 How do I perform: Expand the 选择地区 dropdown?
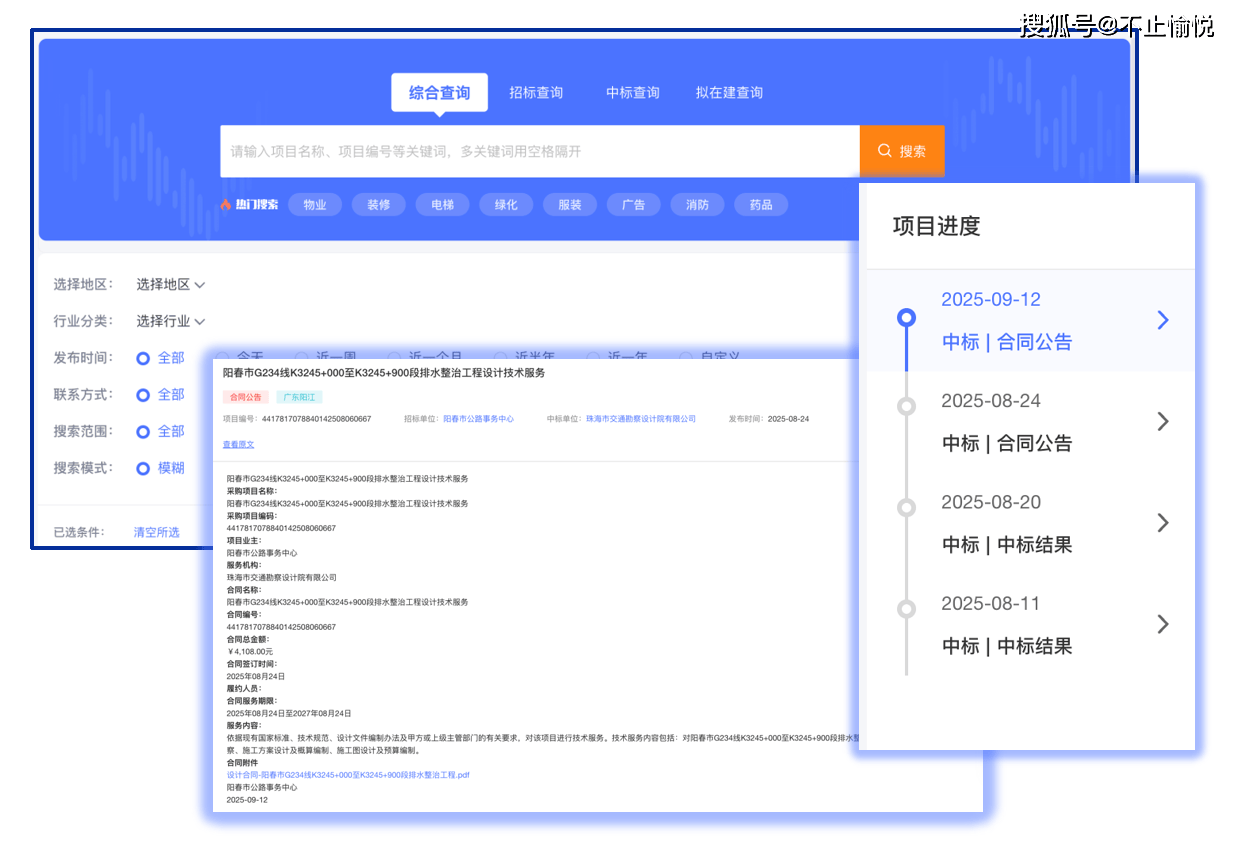tap(170, 285)
